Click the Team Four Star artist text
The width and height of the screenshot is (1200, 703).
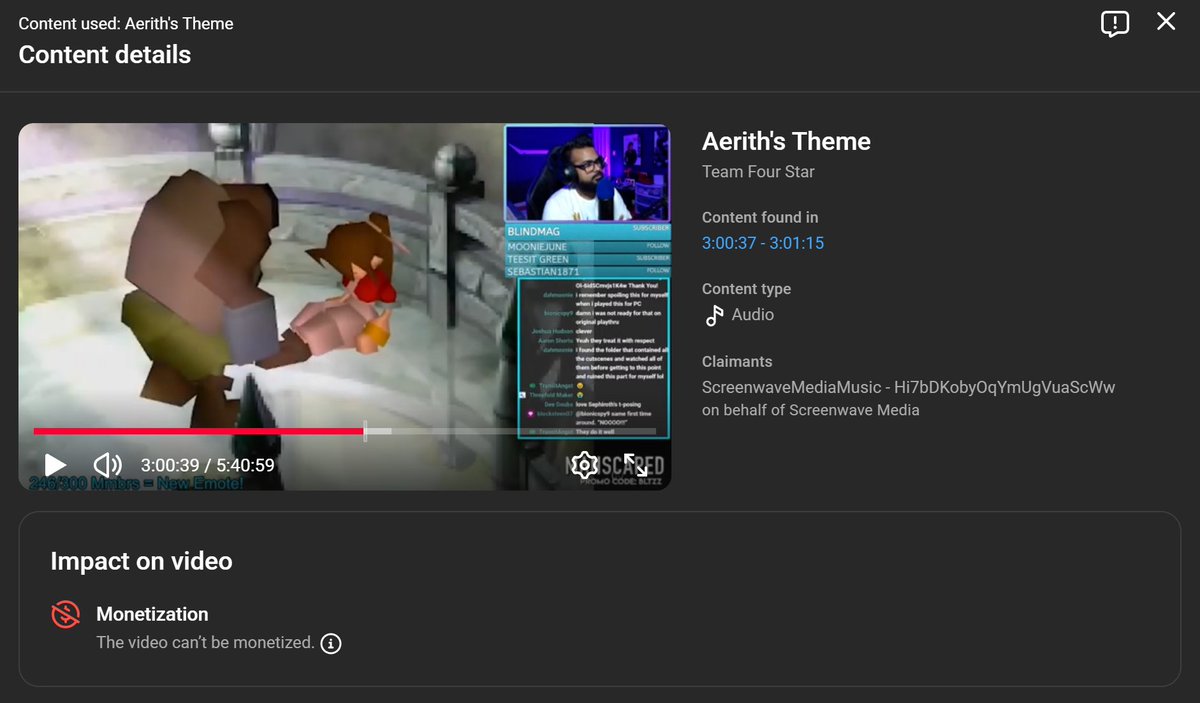click(x=758, y=172)
